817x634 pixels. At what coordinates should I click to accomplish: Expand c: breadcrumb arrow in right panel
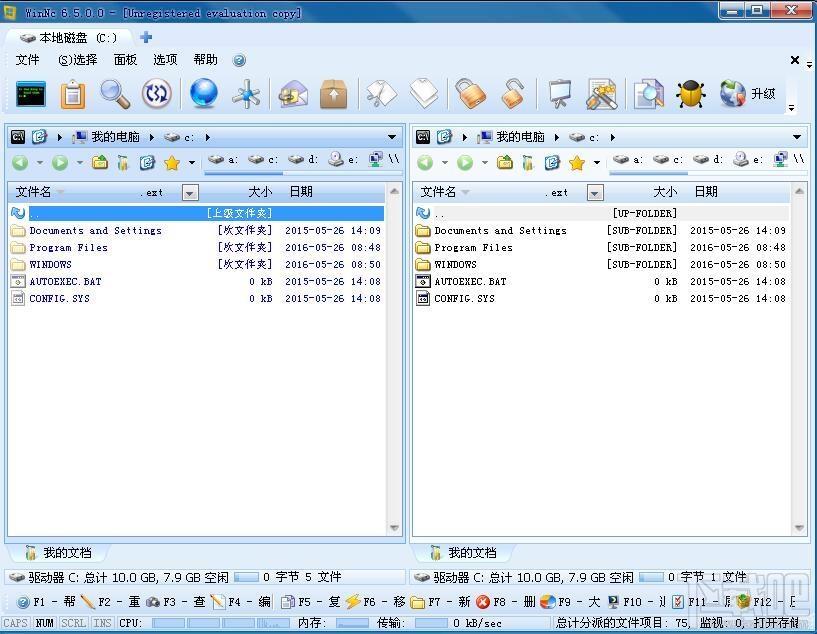613,138
